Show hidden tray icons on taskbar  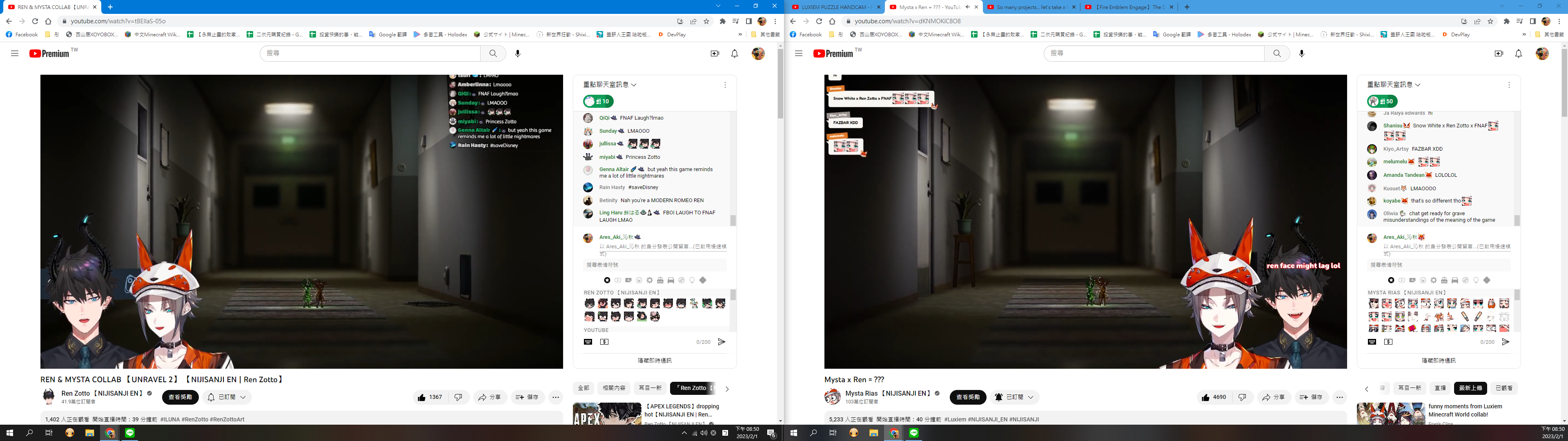(x=684, y=433)
